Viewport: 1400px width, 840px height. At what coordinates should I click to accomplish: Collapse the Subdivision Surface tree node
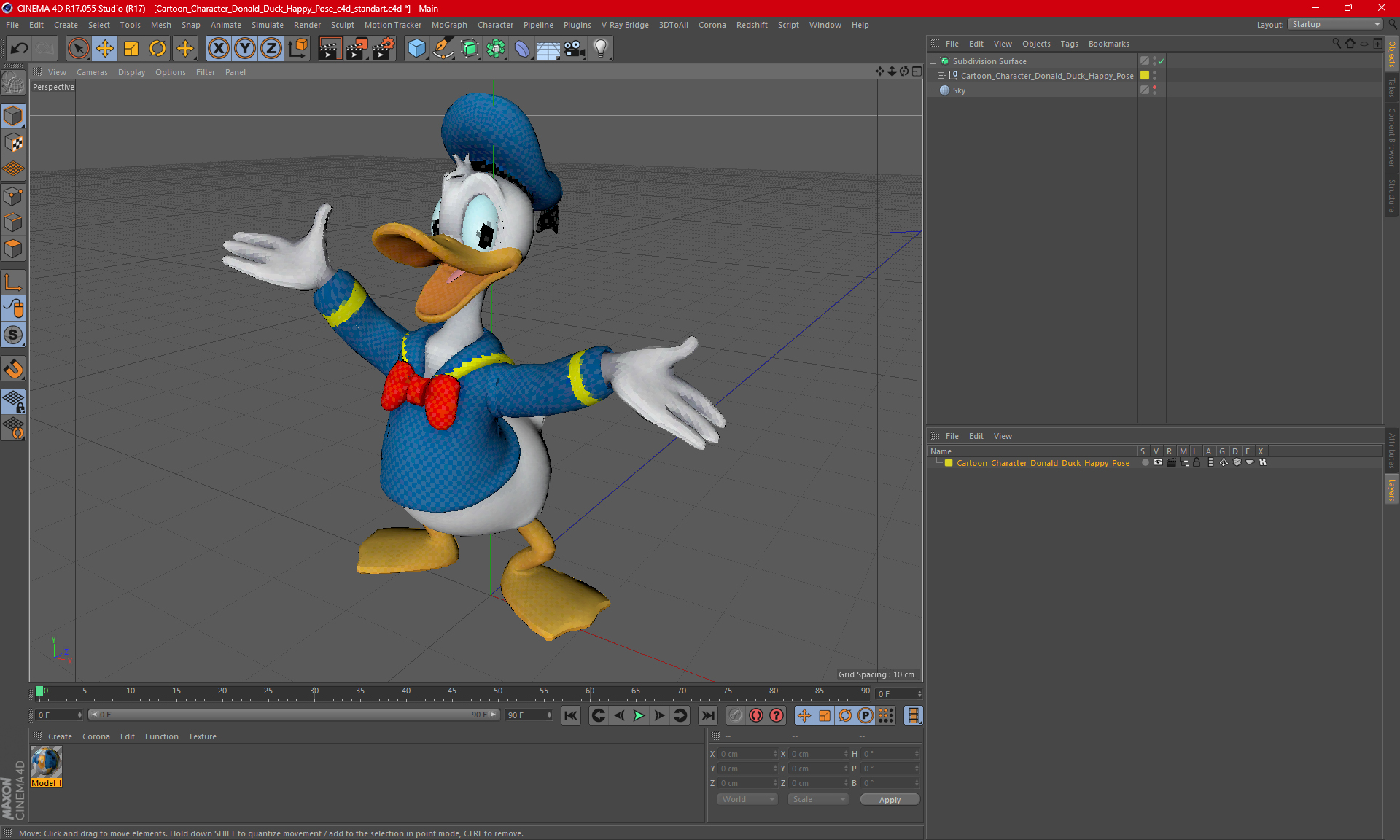coord(933,61)
